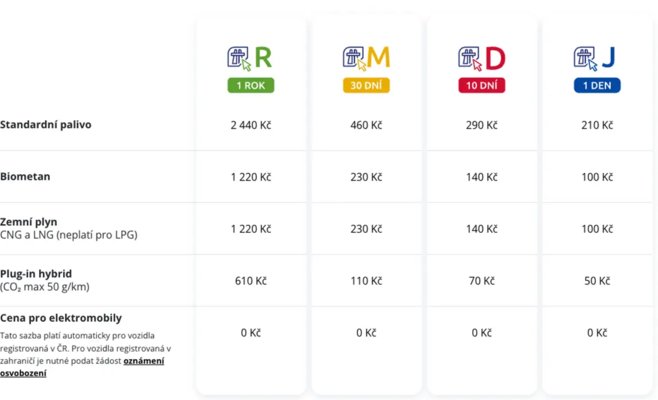This screenshot has height=400, width=658.
Task: Click the 2 440 Kč annual price
Action: click(252, 125)
